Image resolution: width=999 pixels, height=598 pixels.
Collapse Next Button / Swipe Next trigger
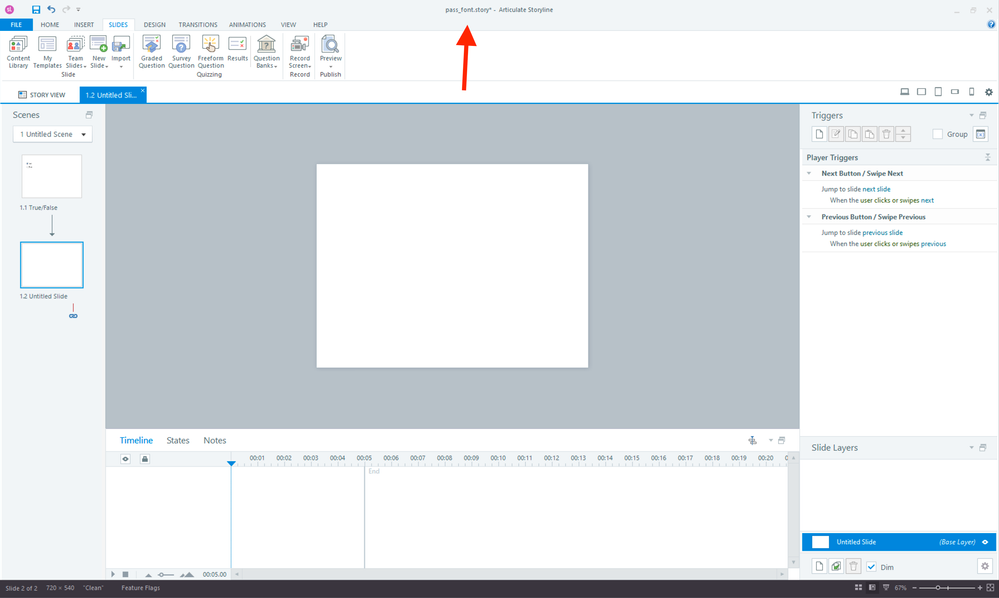(x=809, y=173)
